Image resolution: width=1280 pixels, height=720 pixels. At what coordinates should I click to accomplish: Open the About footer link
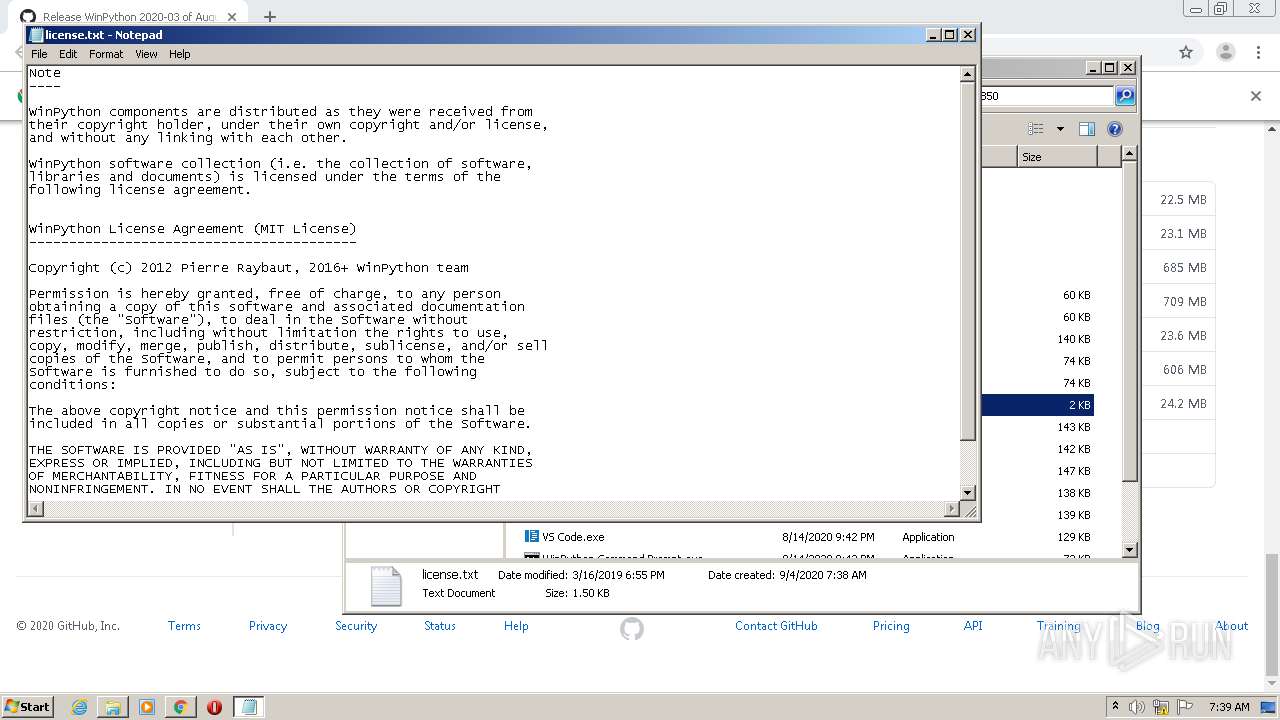1232,626
